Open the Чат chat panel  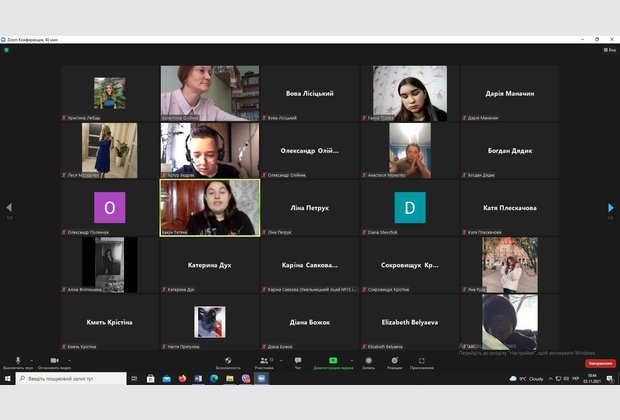pyautogui.click(x=297, y=360)
